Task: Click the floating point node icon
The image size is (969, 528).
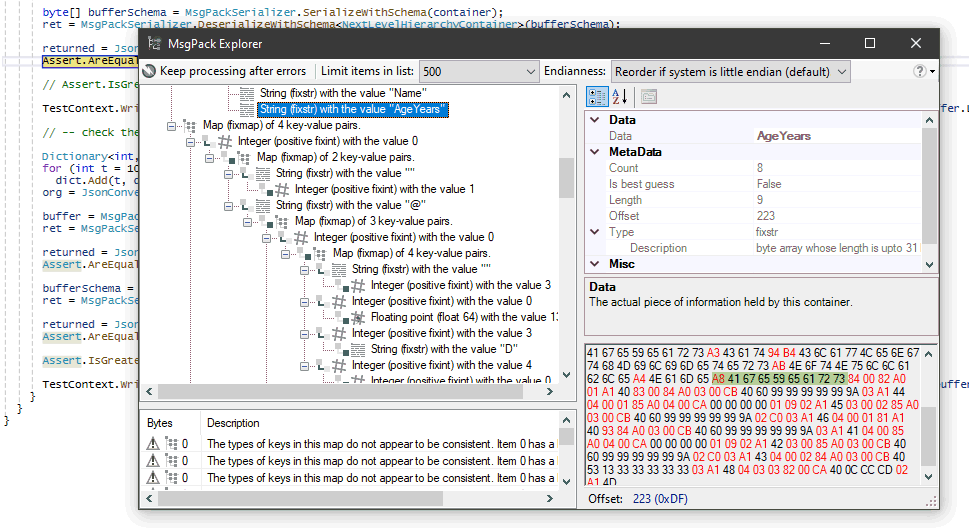Action: [x=358, y=318]
